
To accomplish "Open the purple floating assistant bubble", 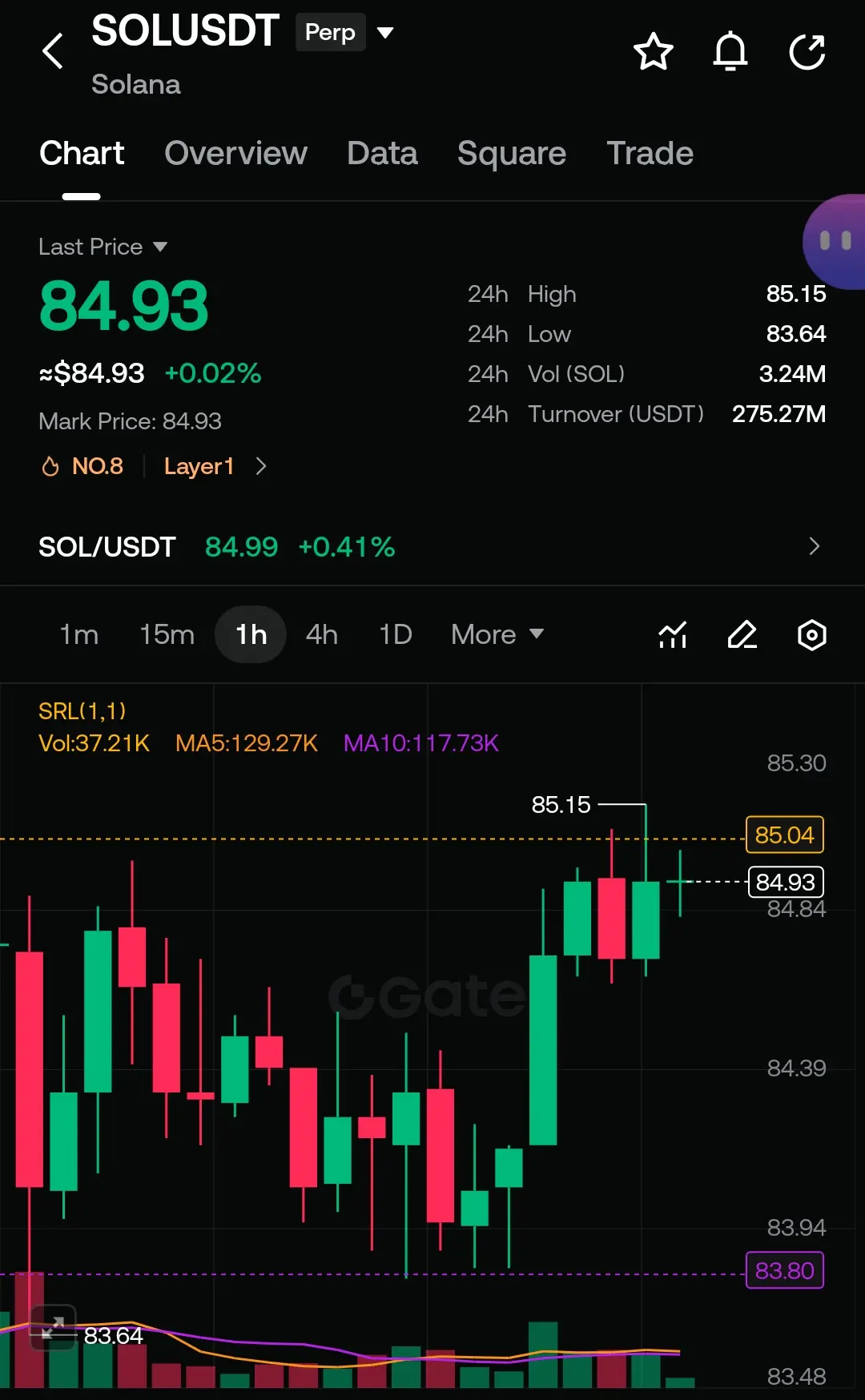I will pyautogui.click(x=834, y=241).
